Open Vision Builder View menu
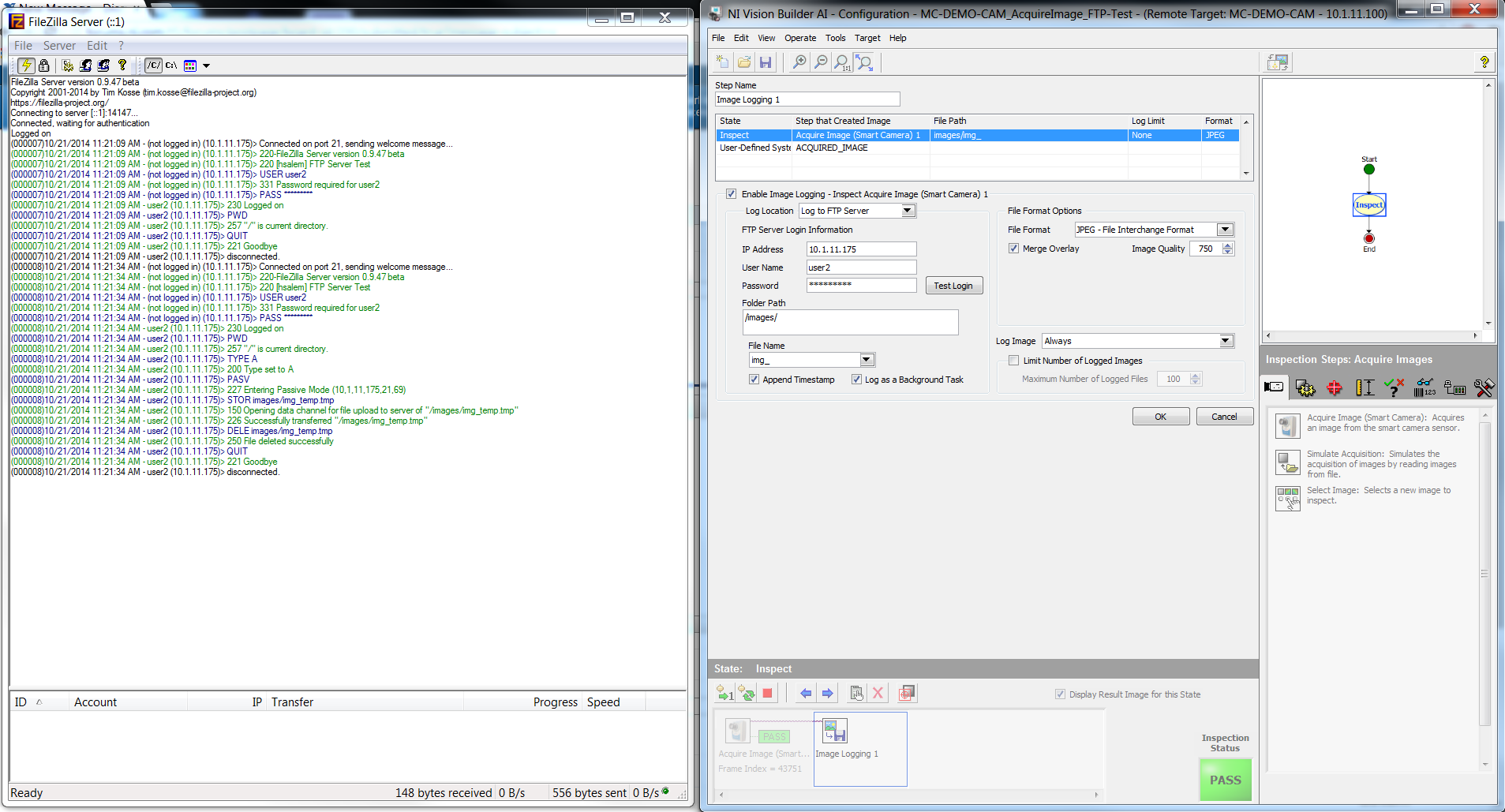This screenshot has height=812, width=1505. tap(766, 38)
